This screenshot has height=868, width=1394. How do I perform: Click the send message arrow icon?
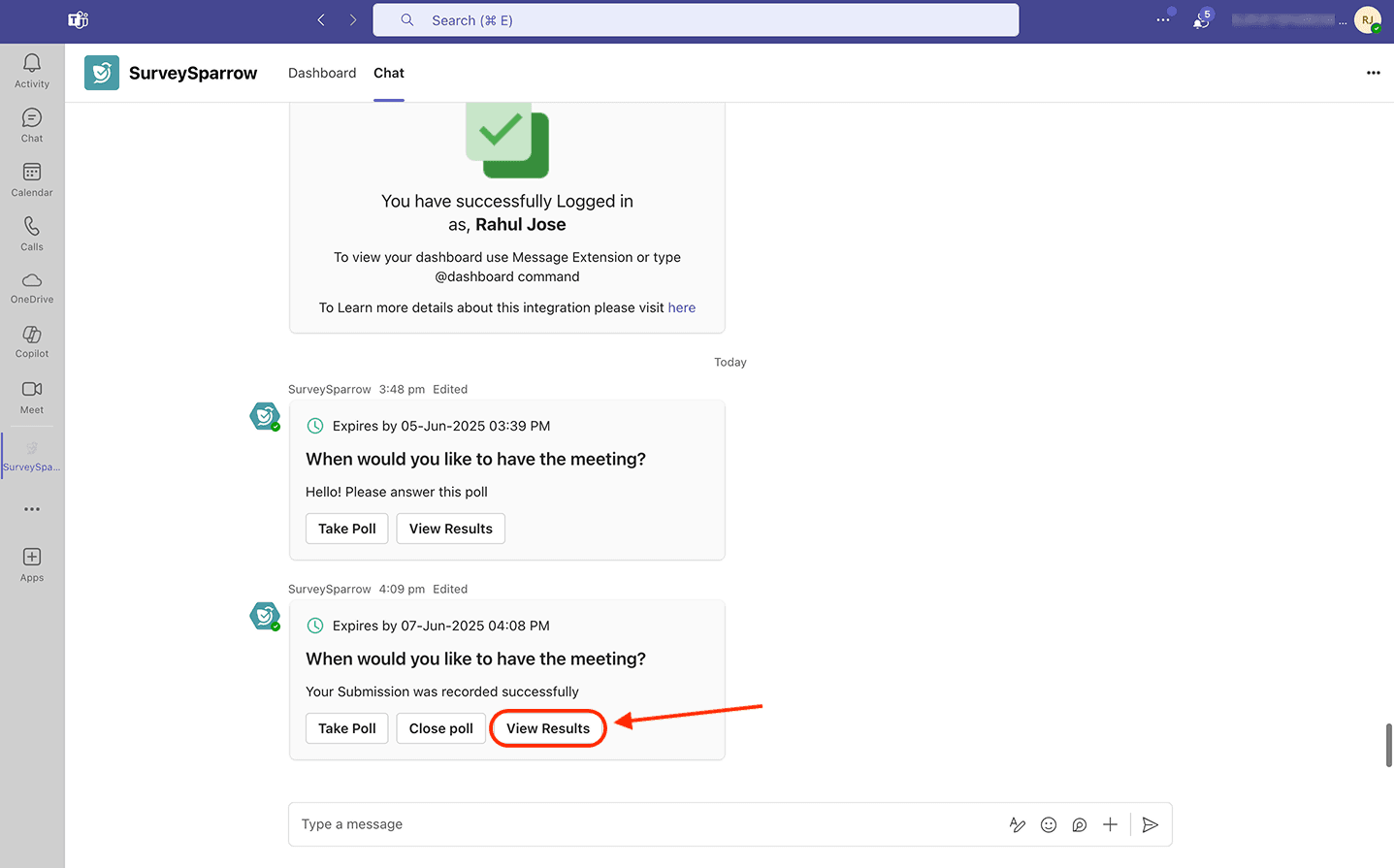[x=1151, y=824]
